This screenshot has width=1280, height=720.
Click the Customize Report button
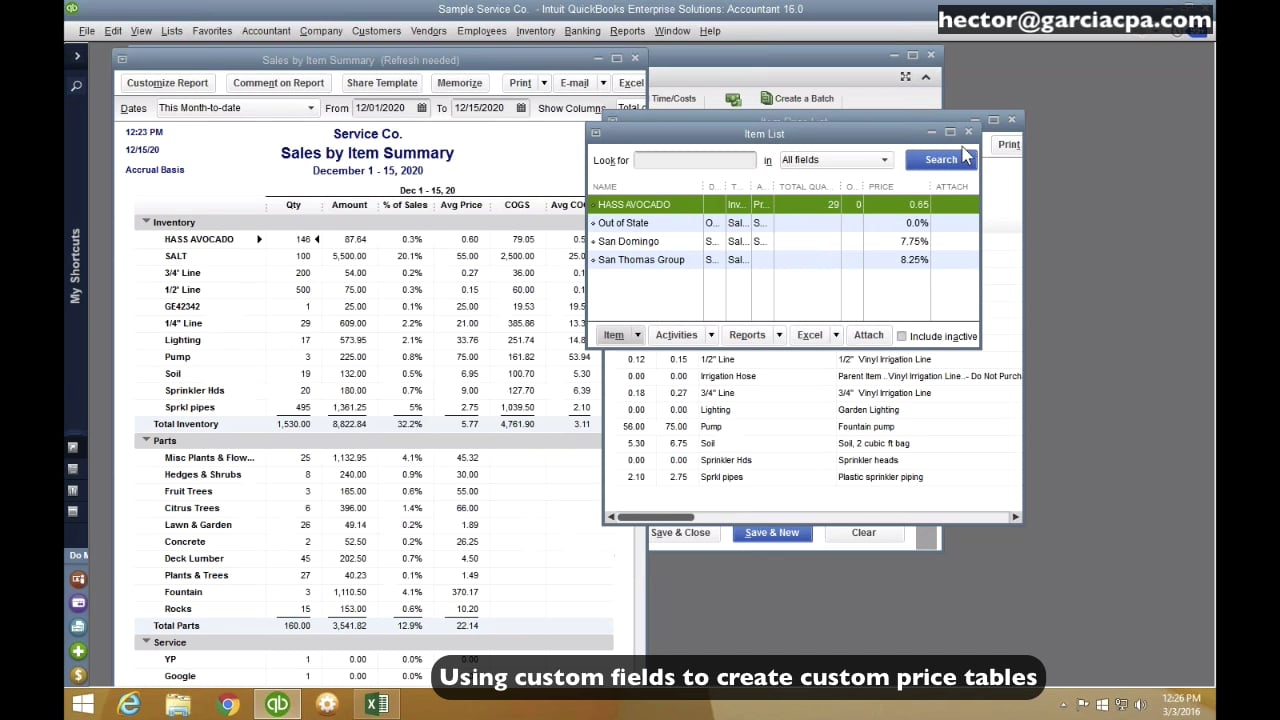167,83
